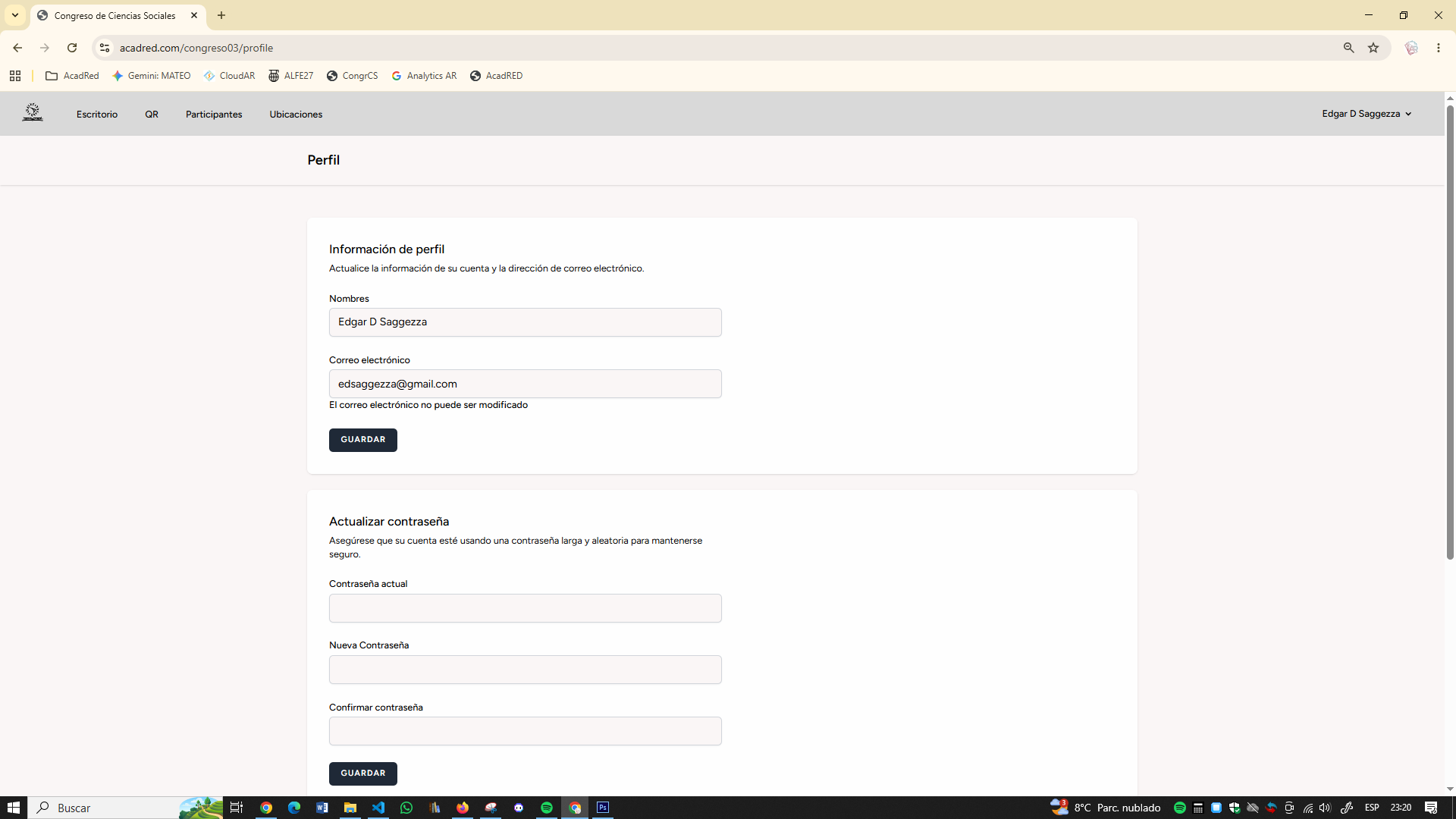The height and width of the screenshot is (819, 1456).
Task: Open the Wi-Fi network tray icon
Action: click(x=1308, y=808)
